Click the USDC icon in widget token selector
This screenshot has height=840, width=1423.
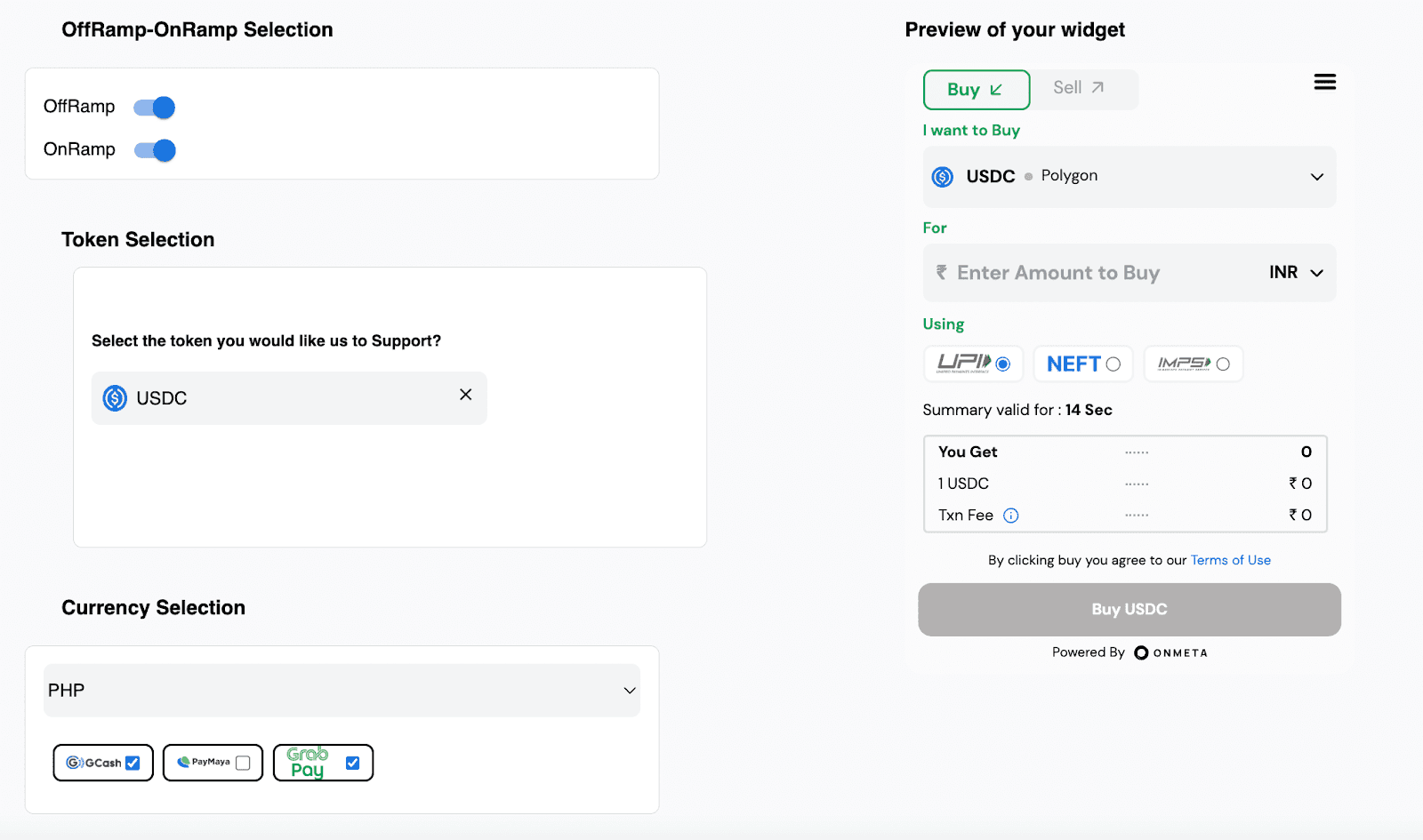point(943,177)
